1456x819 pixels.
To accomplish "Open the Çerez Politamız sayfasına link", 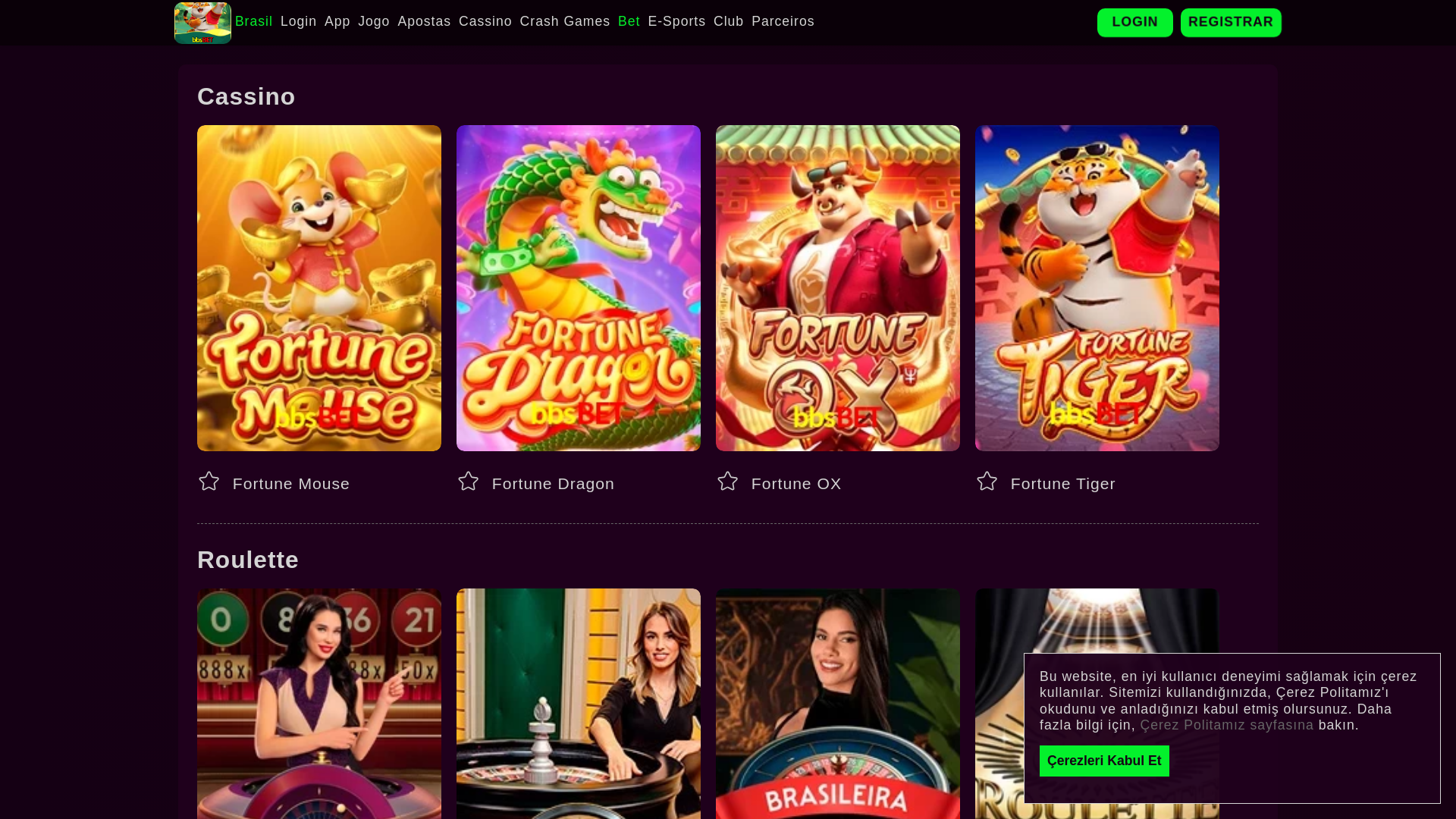I will 1227,725.
